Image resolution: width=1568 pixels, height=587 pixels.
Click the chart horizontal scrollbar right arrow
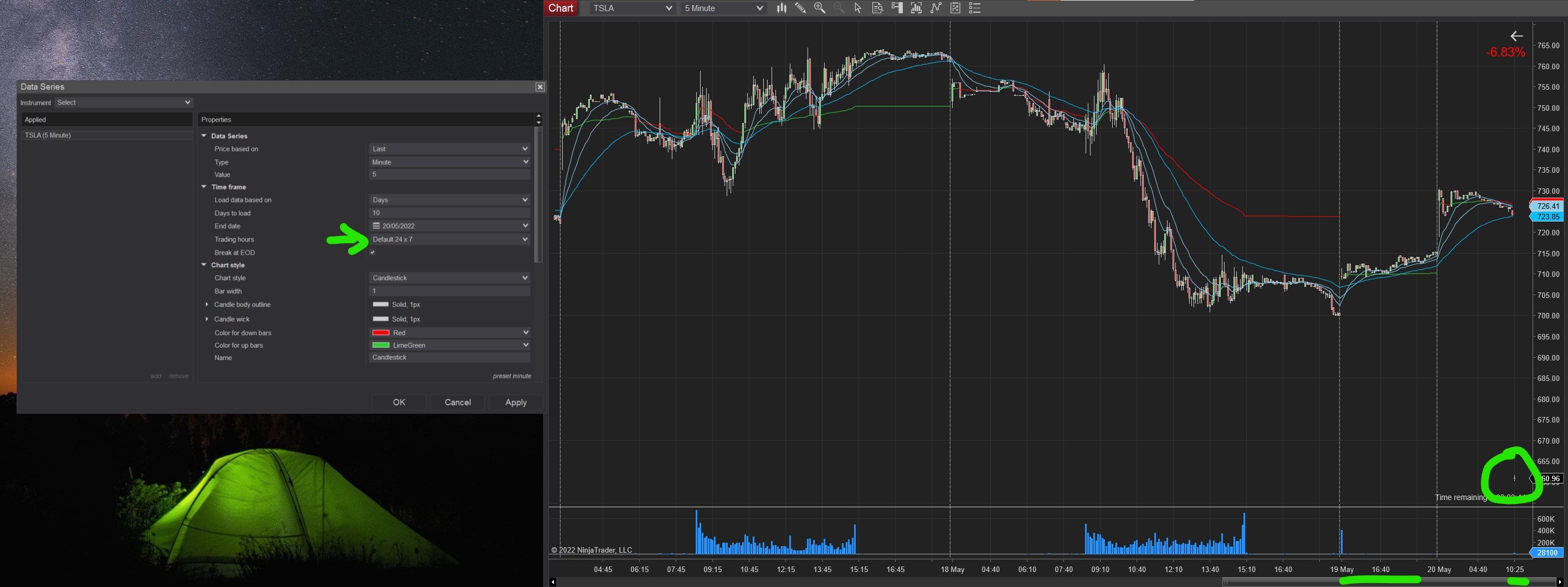point(1560,582)
